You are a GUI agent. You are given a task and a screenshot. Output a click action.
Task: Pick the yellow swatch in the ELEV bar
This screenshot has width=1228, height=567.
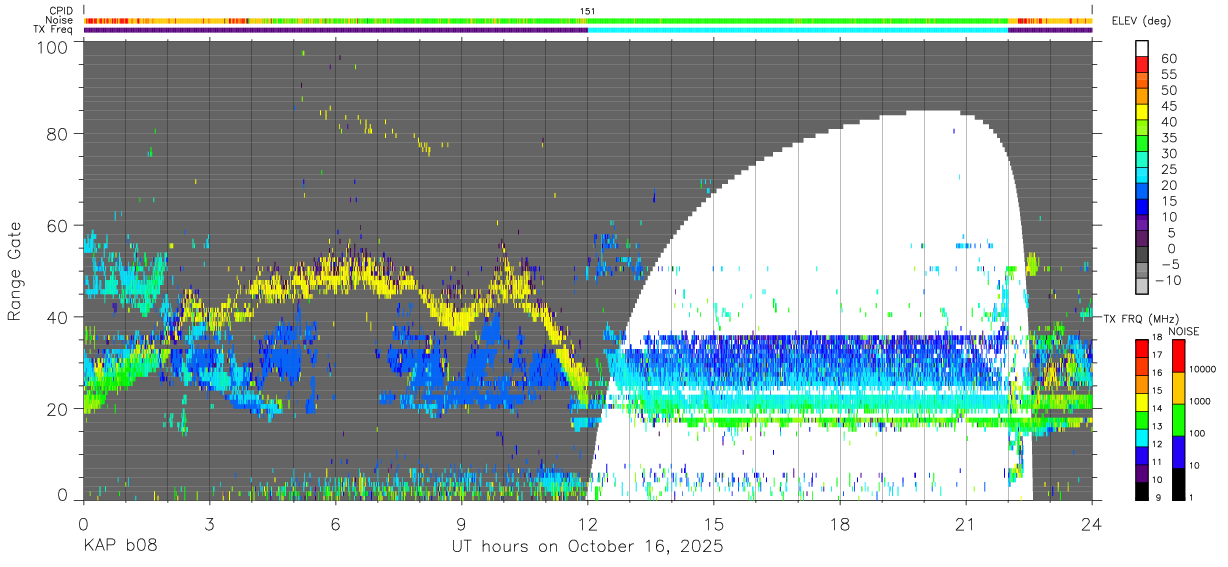tap(1142, 112)
